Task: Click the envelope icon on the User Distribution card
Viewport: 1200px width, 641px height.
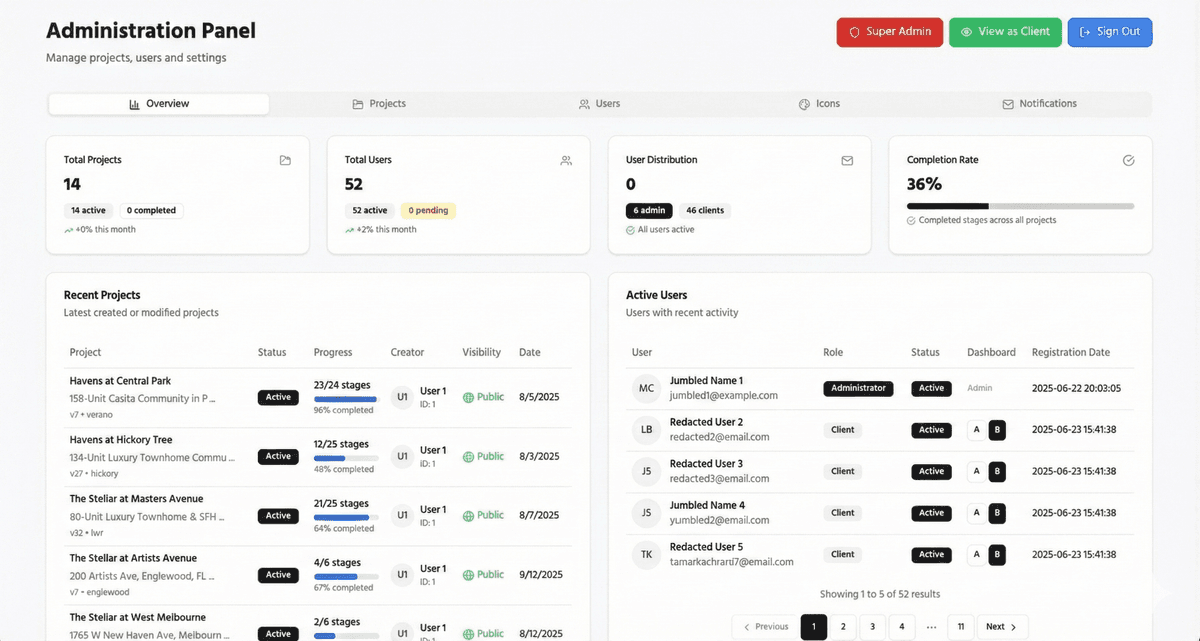Action: tap(847, 160)
